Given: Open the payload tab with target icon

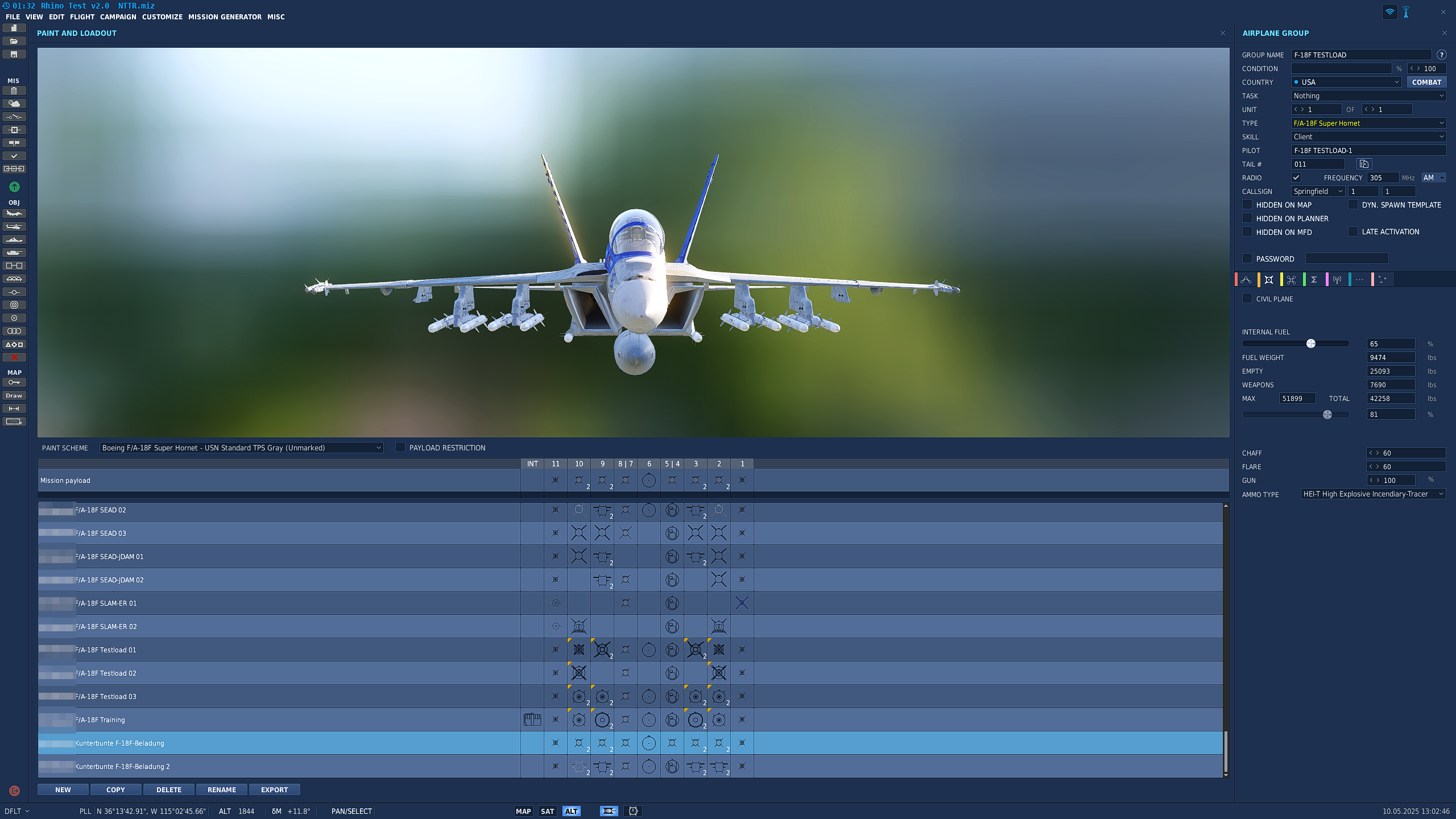Looking at the screenshot, I should click(1269, 279).
